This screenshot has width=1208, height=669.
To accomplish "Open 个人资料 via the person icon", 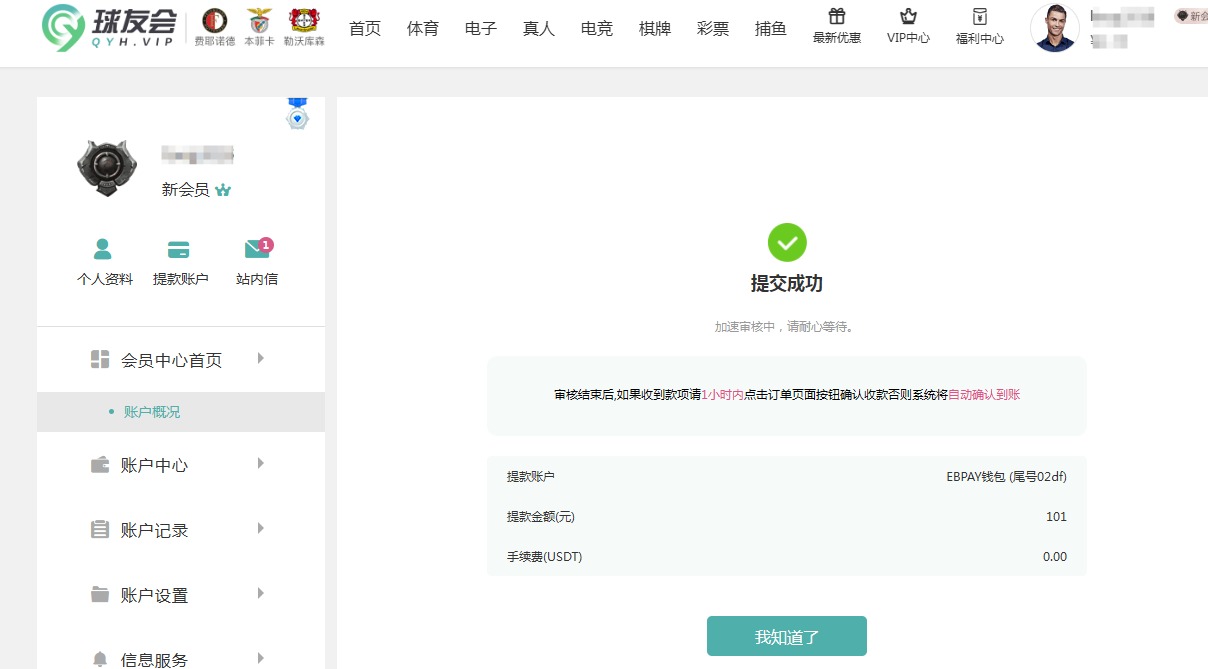I will tap(103, 248).
